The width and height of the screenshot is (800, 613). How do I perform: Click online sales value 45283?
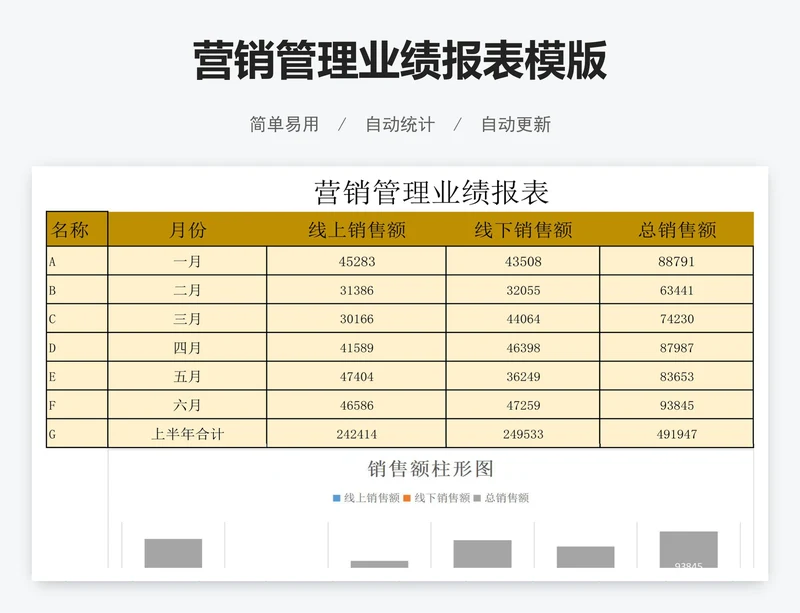[357, 261]
